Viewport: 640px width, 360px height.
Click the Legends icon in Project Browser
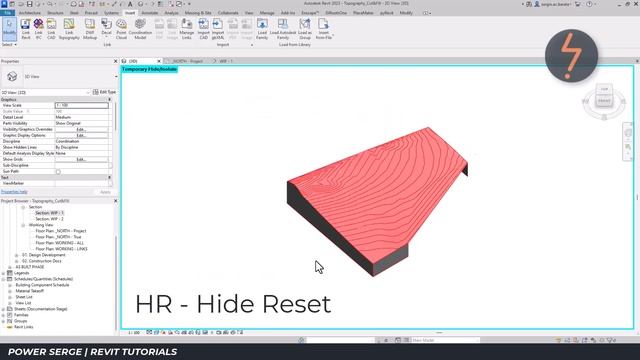tap(10, 273)
